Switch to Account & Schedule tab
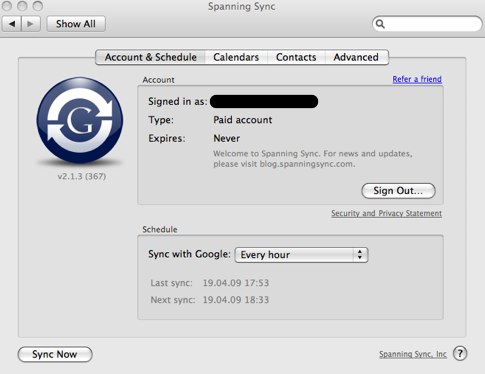This screenshot has width=485, height=374. click(150, 57)
